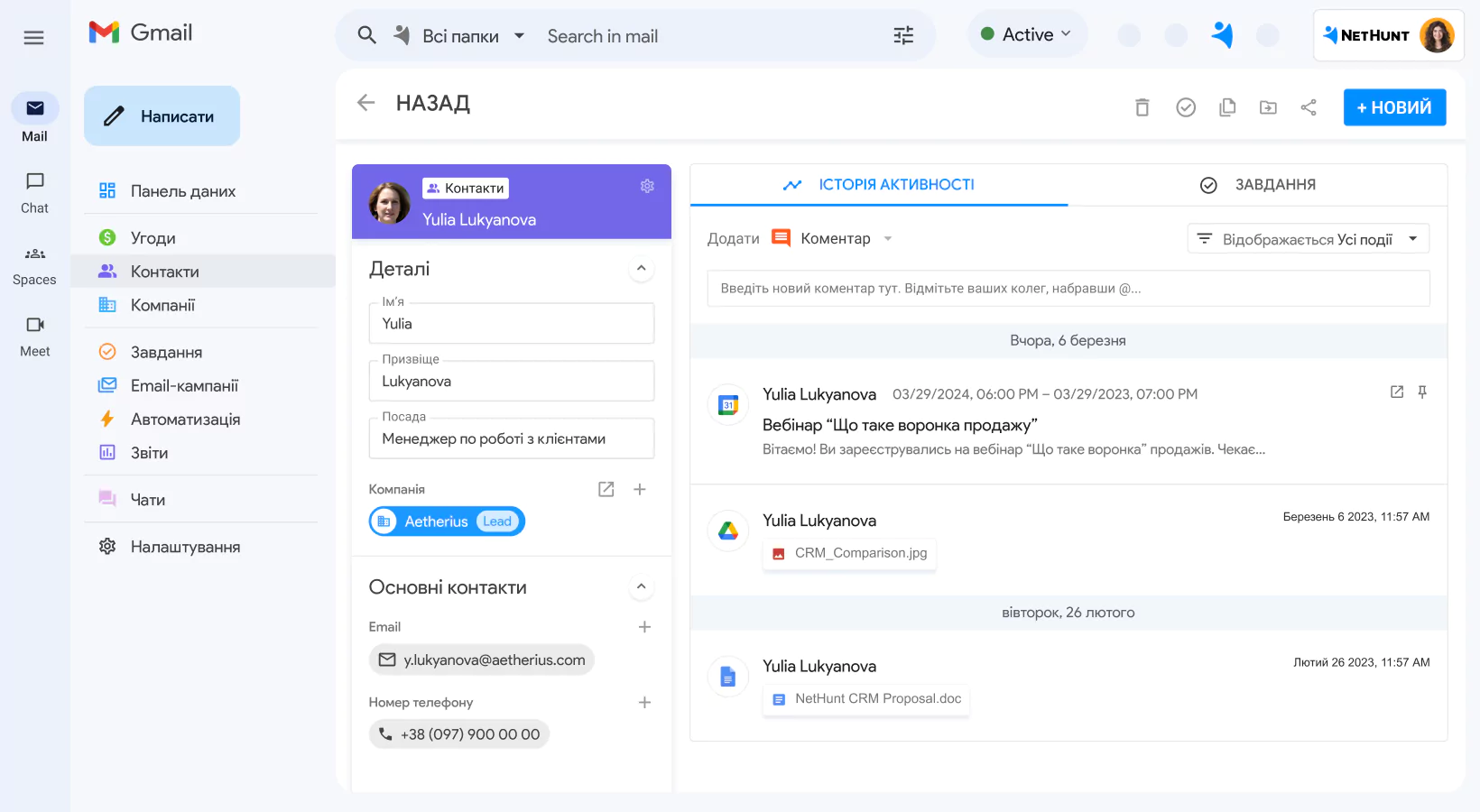Click the Посада job title field
Image resolution: width=1480 pixels, height=812 pixels.
tap(512, 438)
